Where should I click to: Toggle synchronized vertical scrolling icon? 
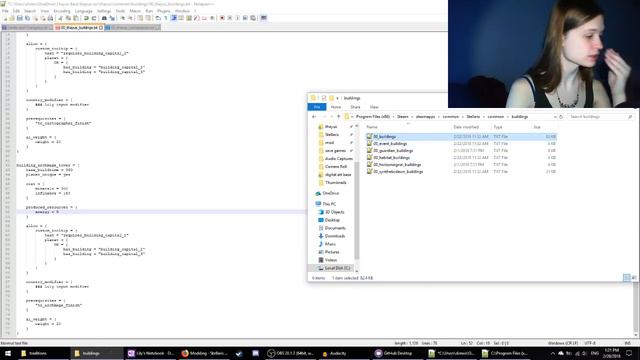pyautogui.click(x=140, y=18)
